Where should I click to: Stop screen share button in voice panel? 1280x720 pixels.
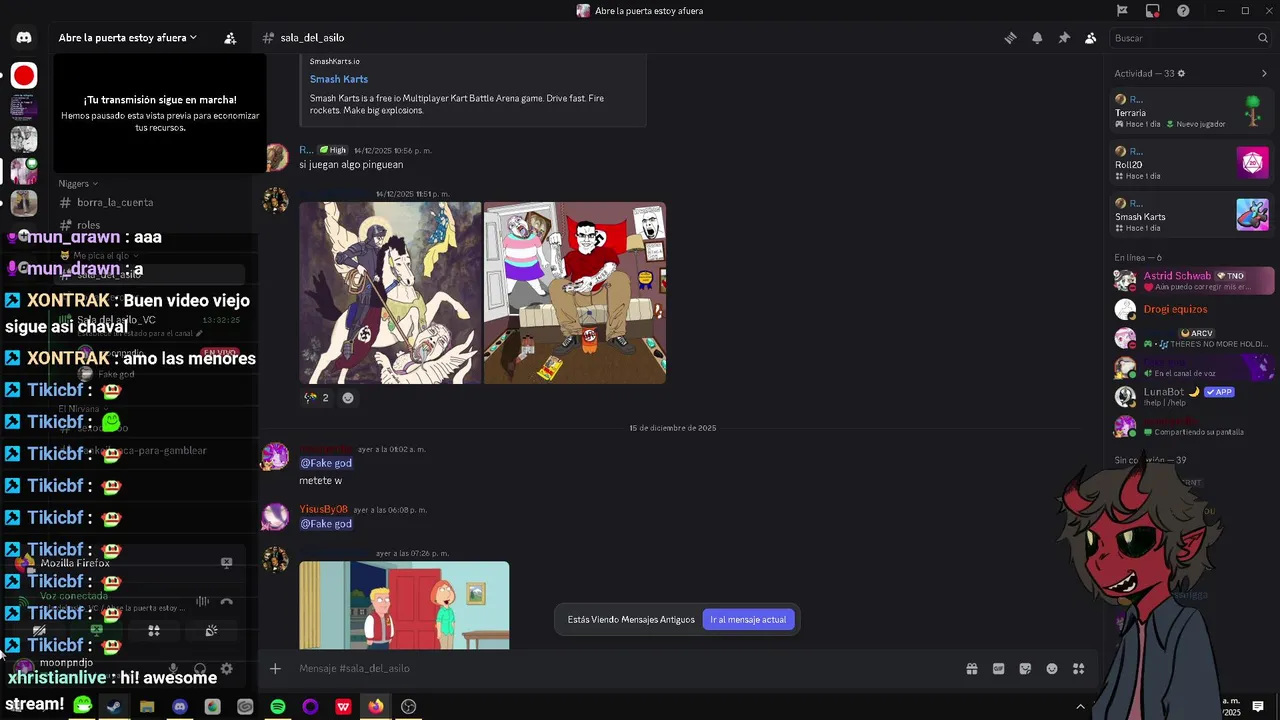point(97,631)
